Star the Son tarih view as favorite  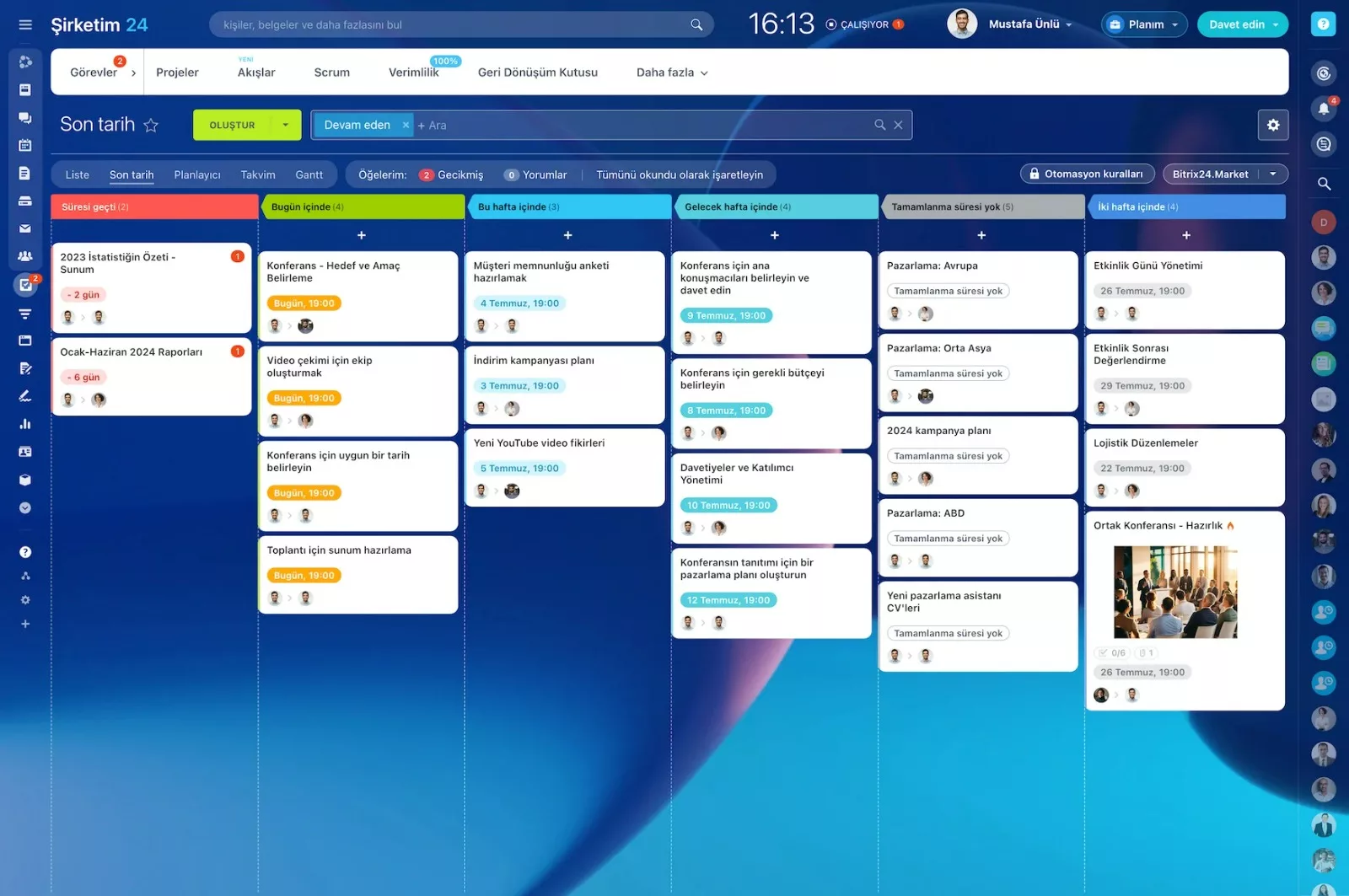(151, 126)
